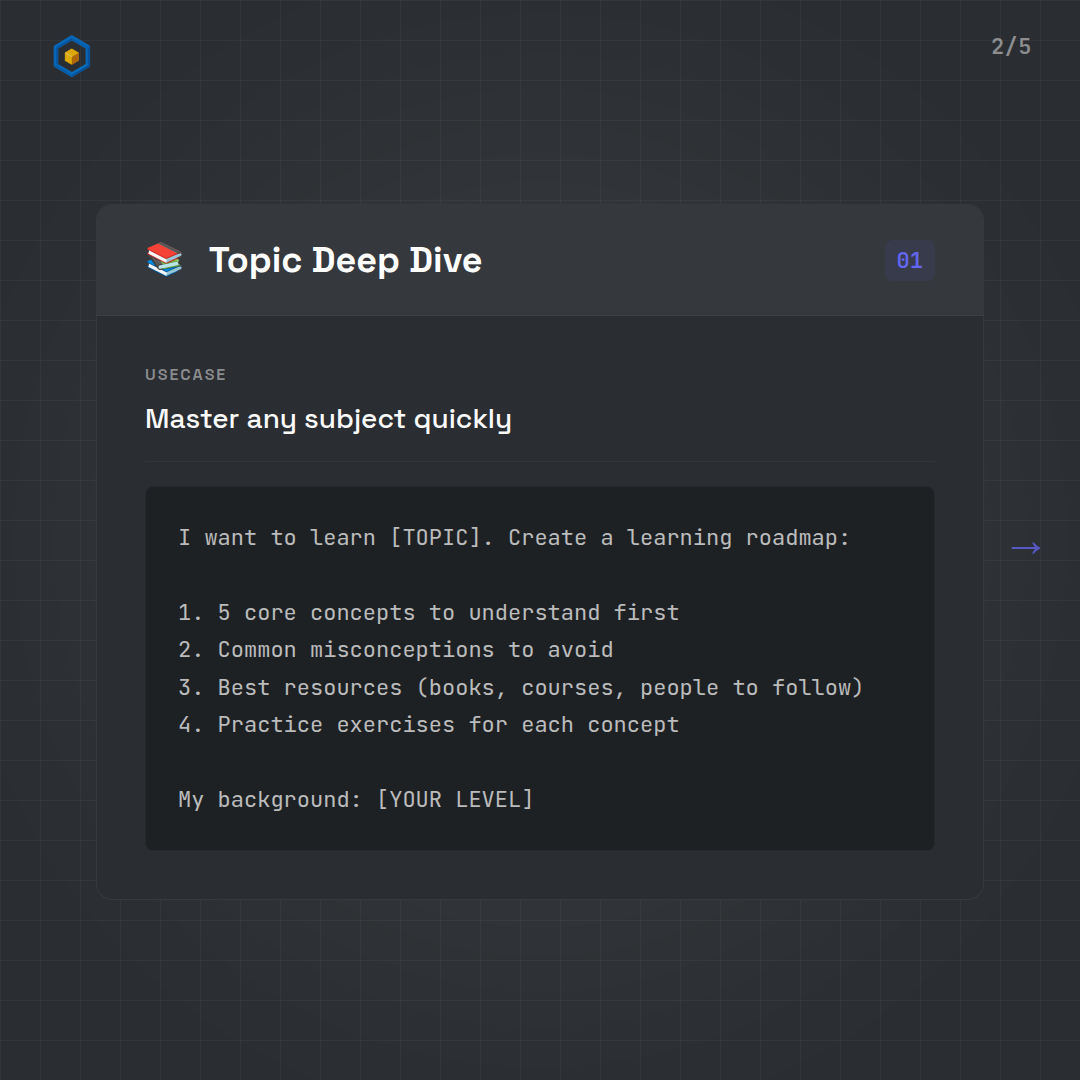Screen dimensions: 1080x1080
Task: Click the [YOUR LEVEL] placeholder
Action: (x=455, y=800)
